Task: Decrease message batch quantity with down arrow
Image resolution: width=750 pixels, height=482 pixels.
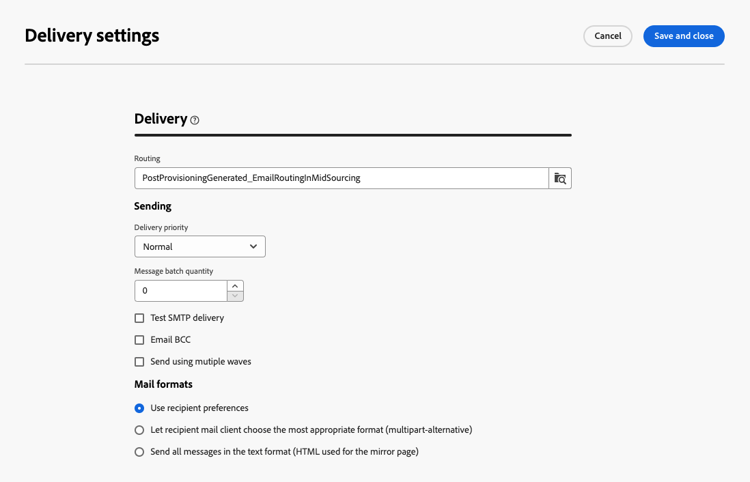Action: [235, 296]
